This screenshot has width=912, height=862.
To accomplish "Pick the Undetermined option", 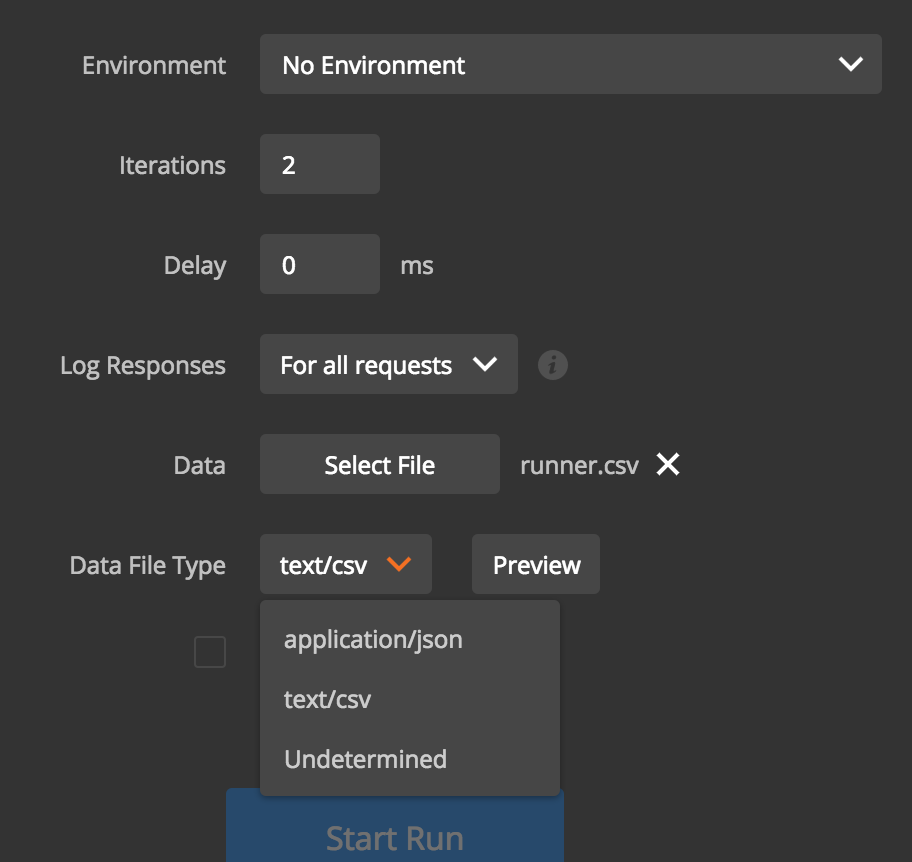I will 366,759.
